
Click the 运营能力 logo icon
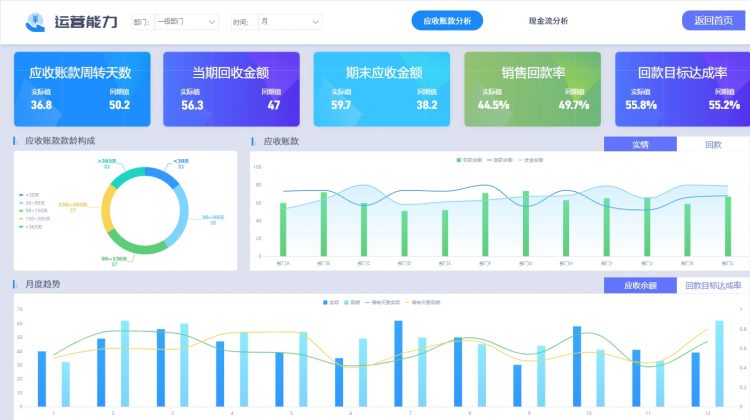(35, 22)
